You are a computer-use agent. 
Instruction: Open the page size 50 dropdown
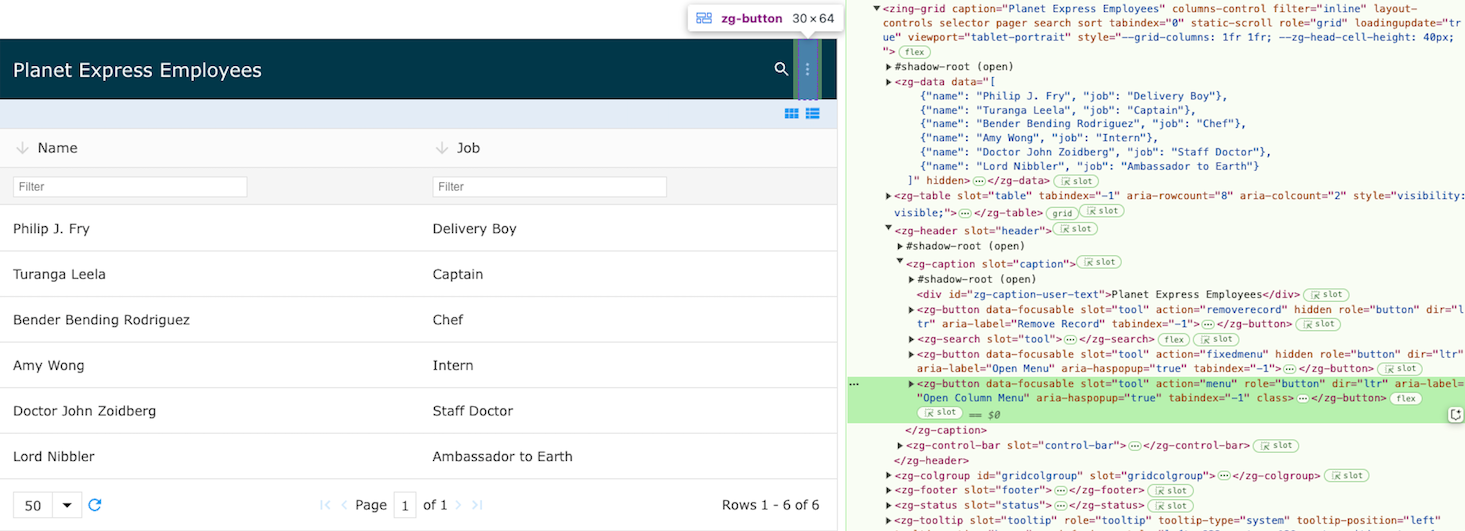pyautogui.click(x=47, y=505)
